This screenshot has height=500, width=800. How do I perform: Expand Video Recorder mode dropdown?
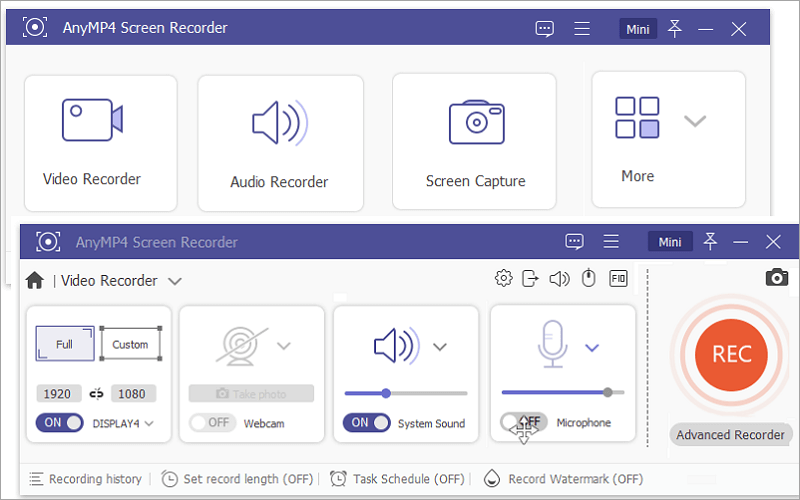[x=174, y=281]
